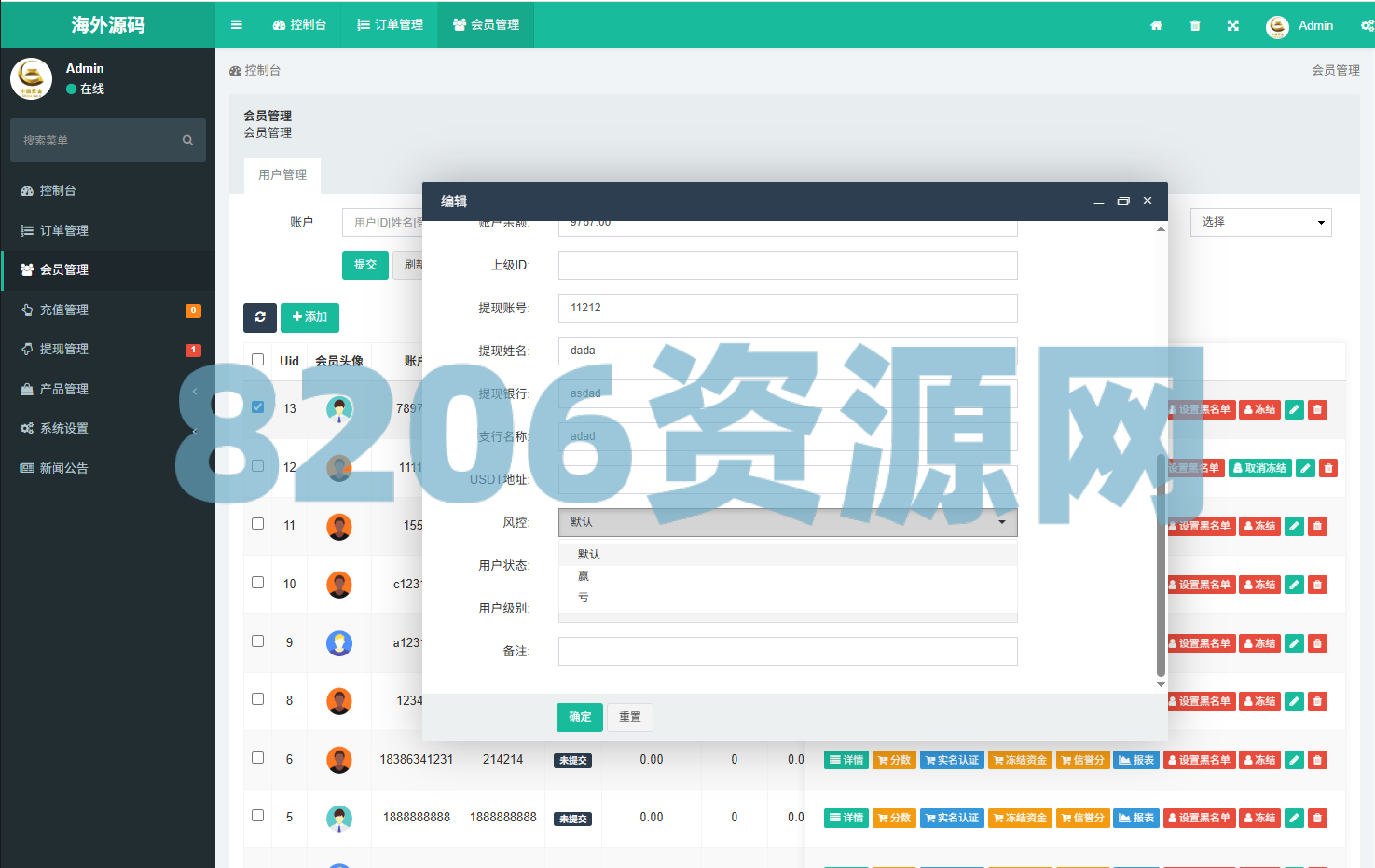Click the home icon in top bar
1375x868 pixels.
coord(1156,26)
